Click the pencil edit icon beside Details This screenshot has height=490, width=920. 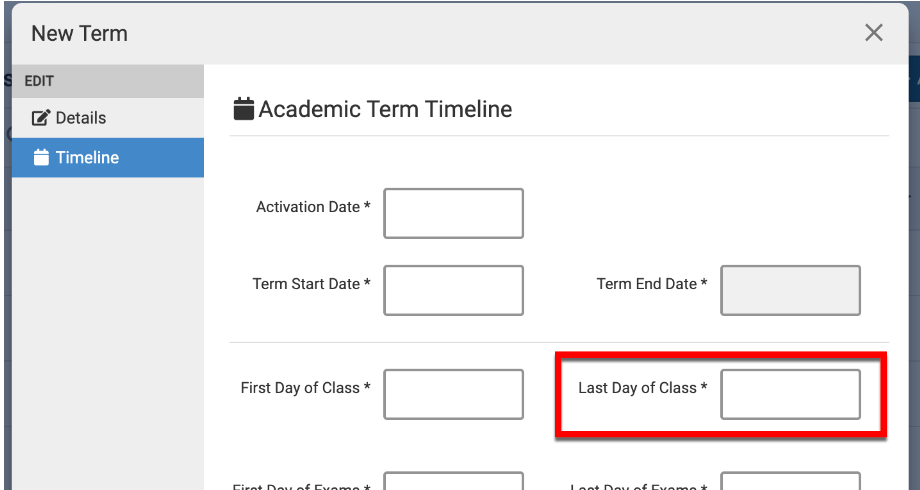(41, 118)
